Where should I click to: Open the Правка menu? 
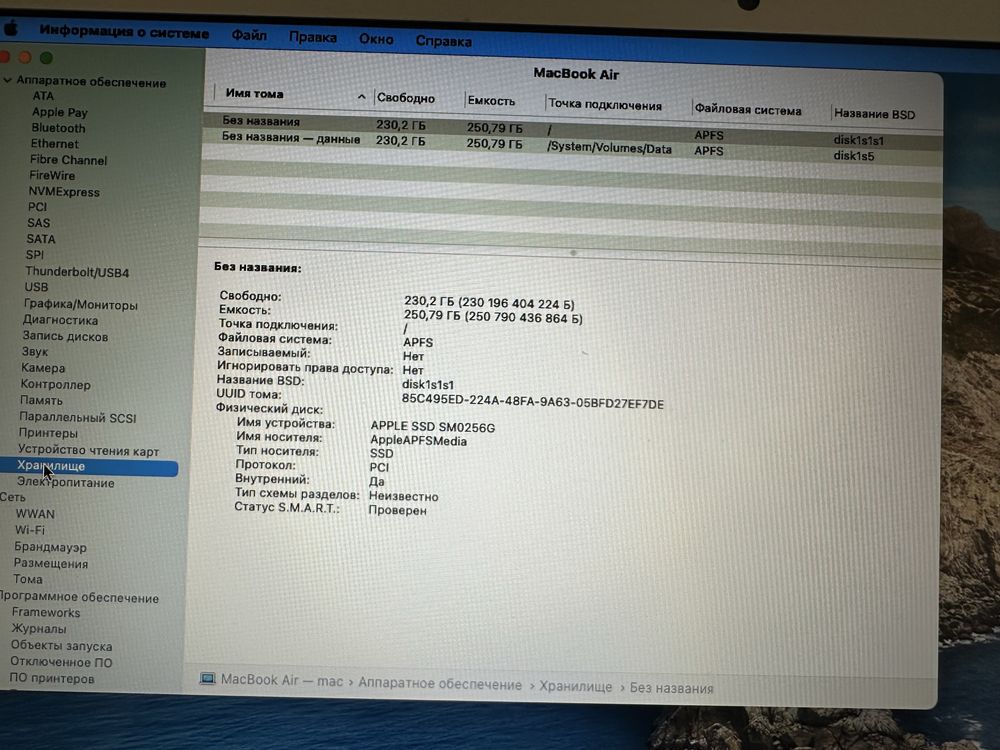312,37
